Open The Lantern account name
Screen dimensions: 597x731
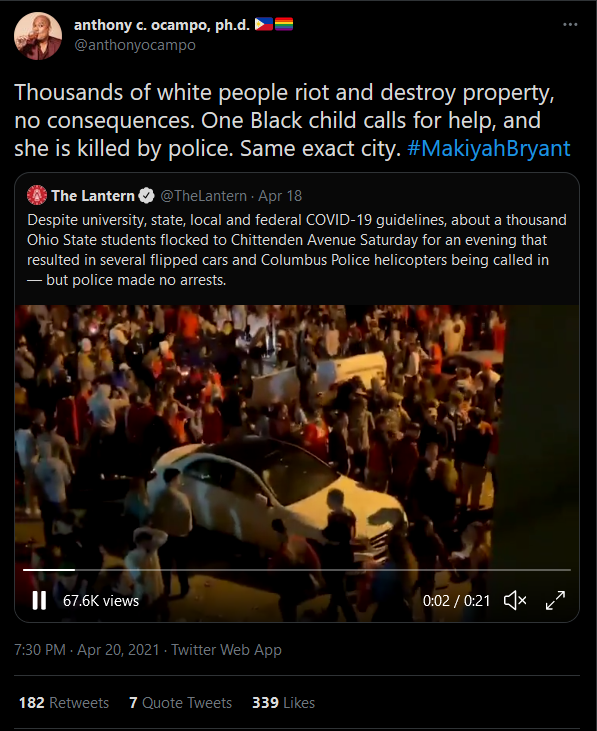click(93, 196)
